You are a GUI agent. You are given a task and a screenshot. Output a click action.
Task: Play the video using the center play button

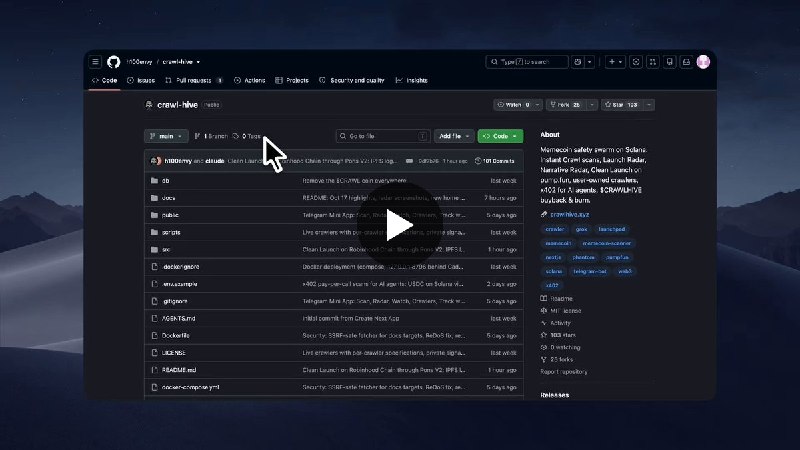(x=399, y=224)
